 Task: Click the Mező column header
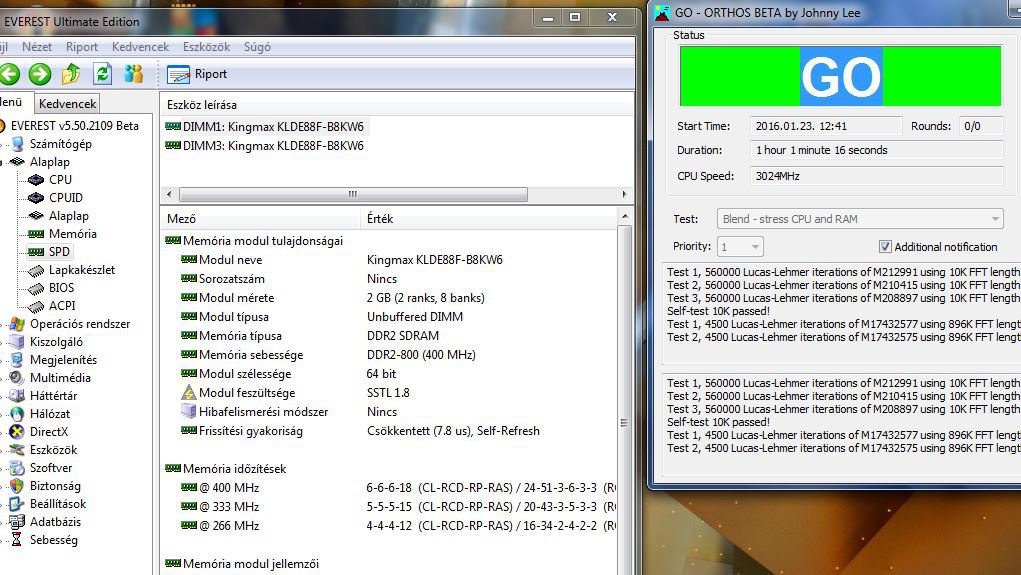260,219
